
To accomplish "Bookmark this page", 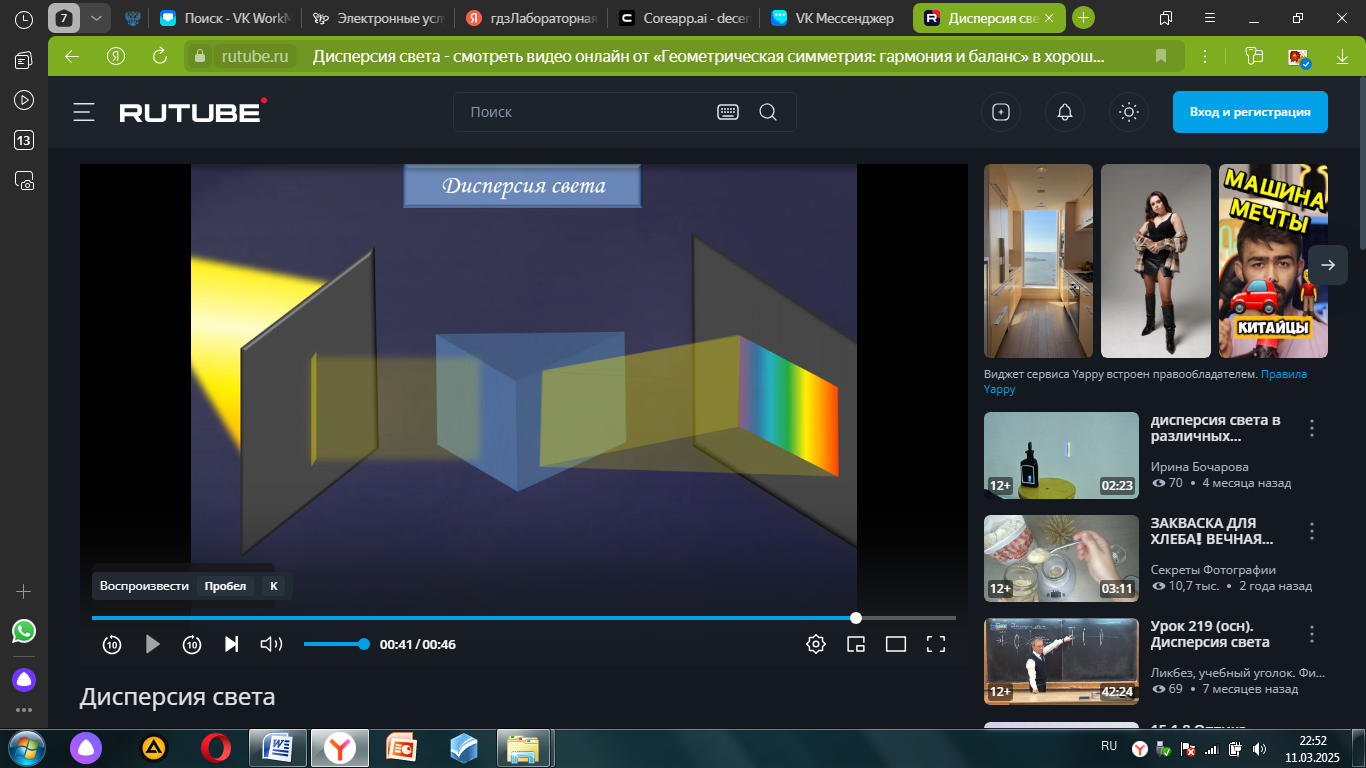I will [x=1161, y=56].
